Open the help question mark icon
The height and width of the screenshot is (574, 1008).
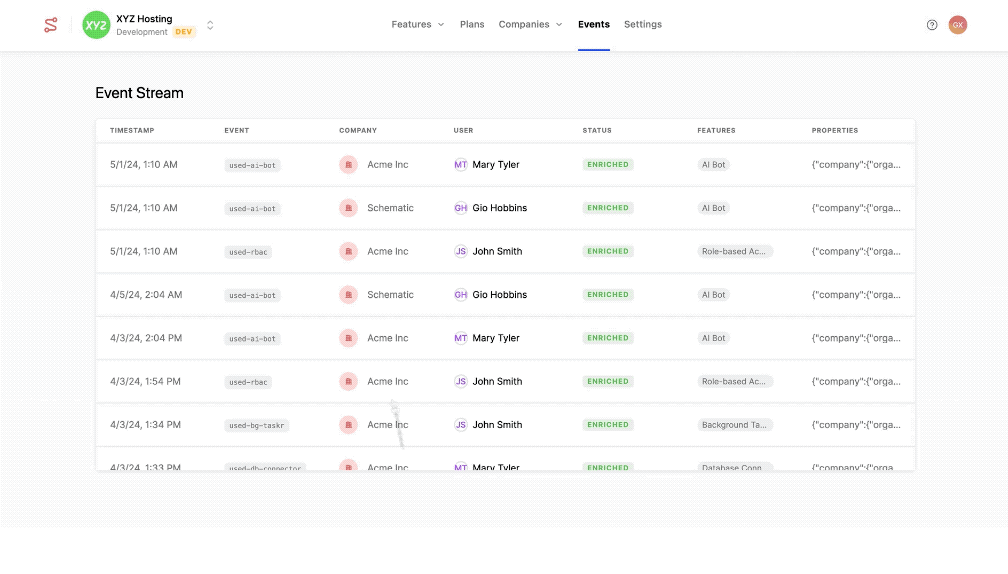click(x=932, y=25)
